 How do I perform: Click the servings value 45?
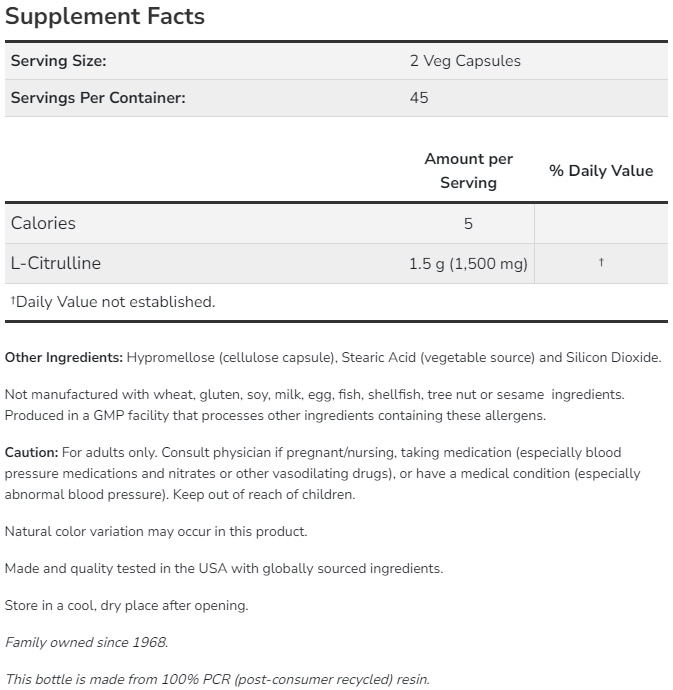(419, 98)
